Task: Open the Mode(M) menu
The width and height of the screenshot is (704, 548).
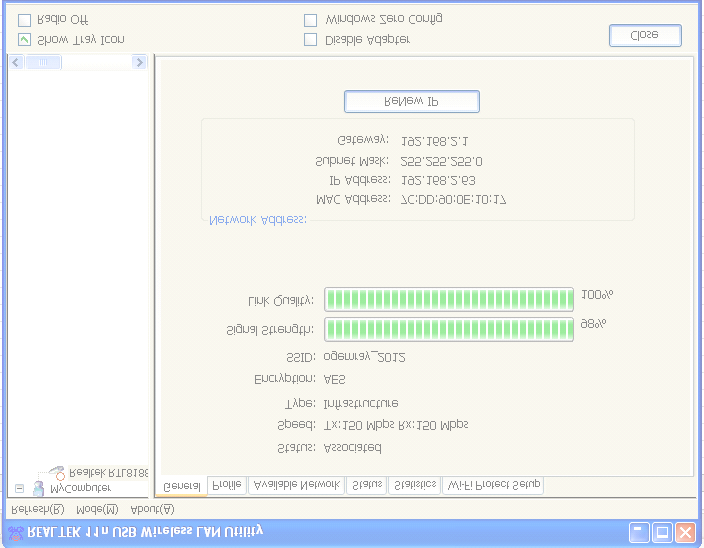Action: (97, 509)
